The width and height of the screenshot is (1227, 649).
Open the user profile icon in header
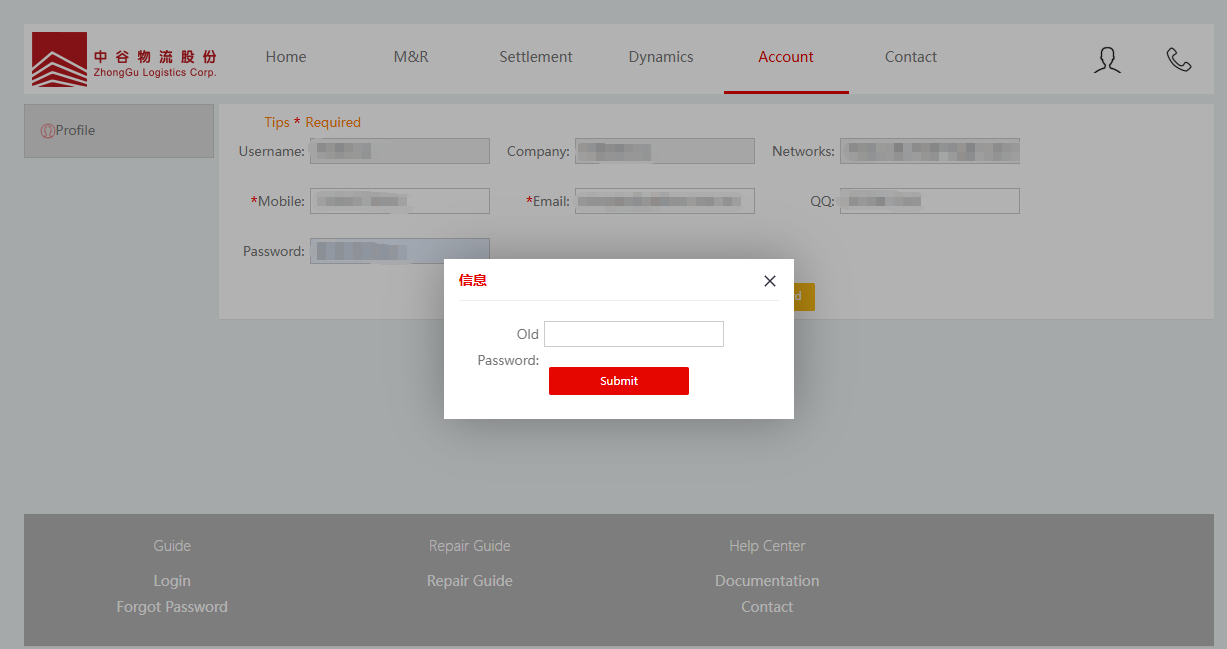tap(1107, 60)
